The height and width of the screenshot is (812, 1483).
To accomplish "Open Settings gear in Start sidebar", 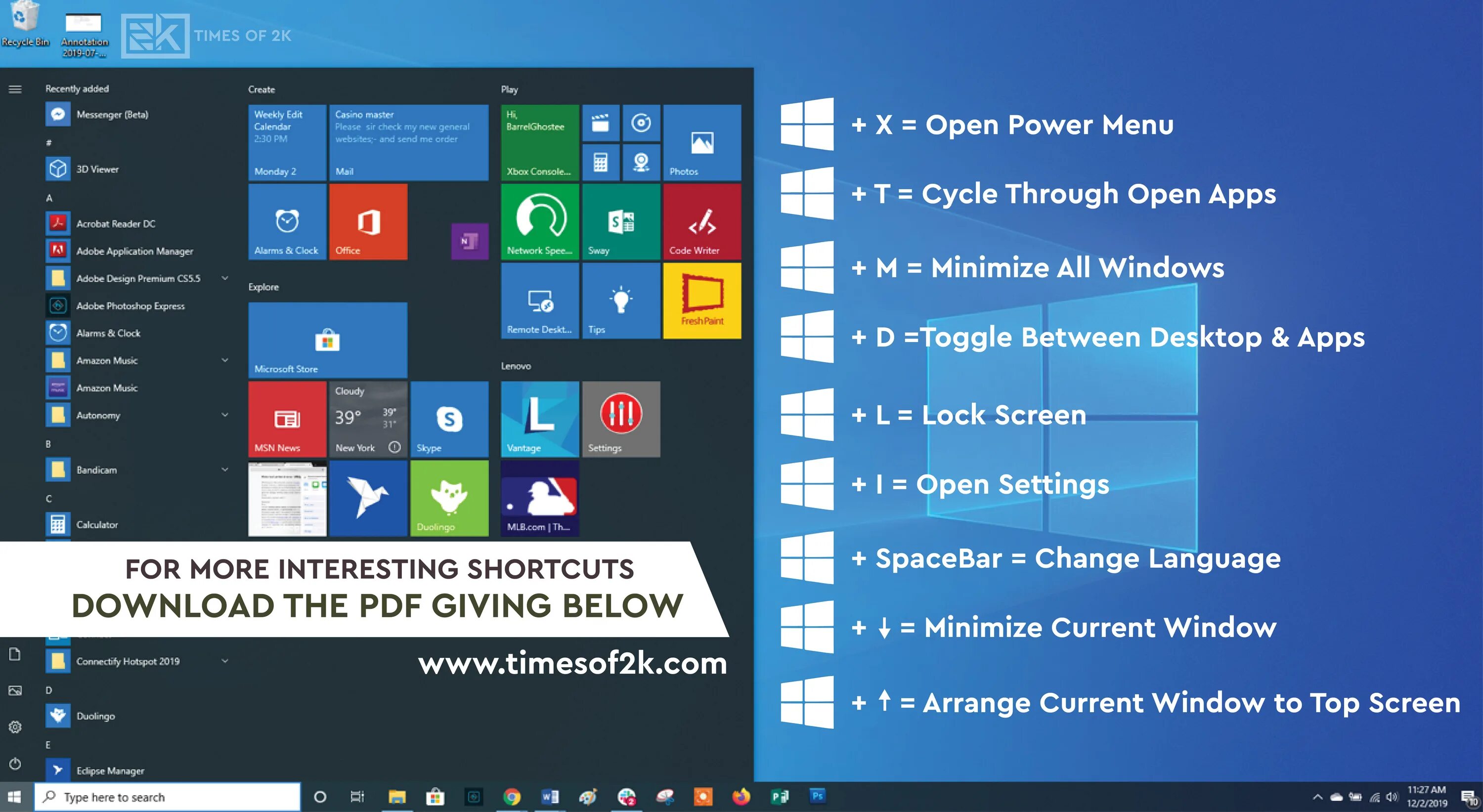I will click(15, 727).
